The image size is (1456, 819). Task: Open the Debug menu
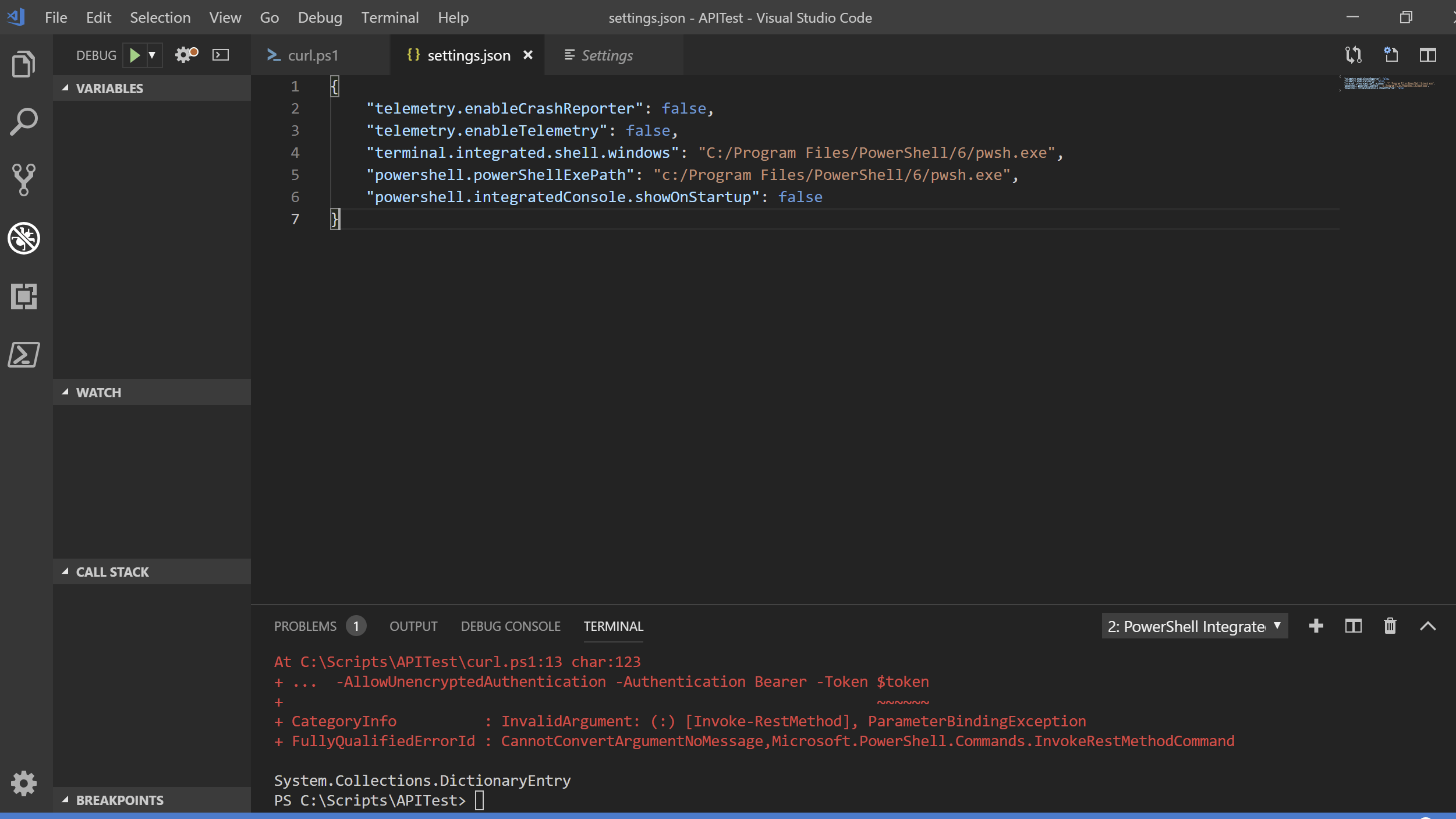(x=320, y=17)
